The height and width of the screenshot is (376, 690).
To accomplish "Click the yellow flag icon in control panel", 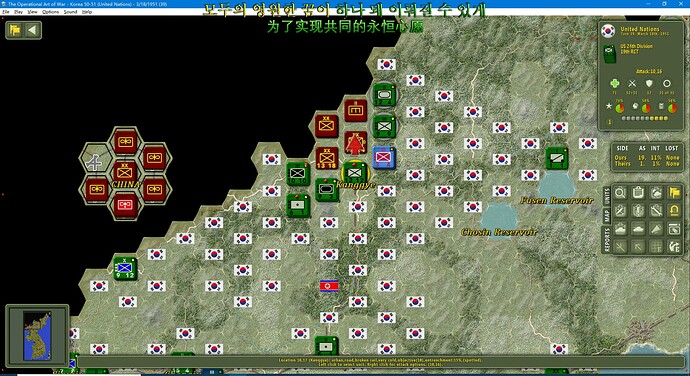I will click(674, 193).
